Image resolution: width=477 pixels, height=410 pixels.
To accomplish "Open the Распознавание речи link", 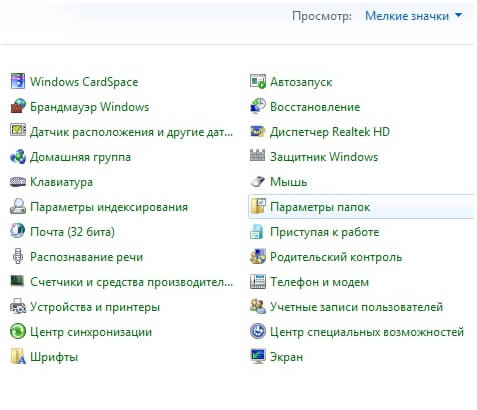I will click(x=86, y=257).
